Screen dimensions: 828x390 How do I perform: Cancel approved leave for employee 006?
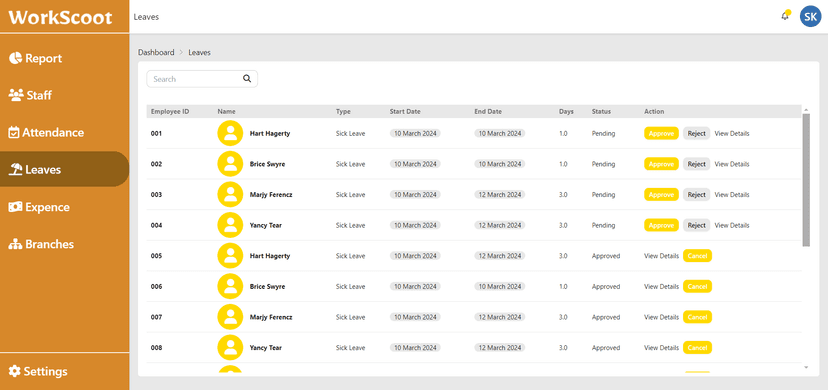coord(698,287)
